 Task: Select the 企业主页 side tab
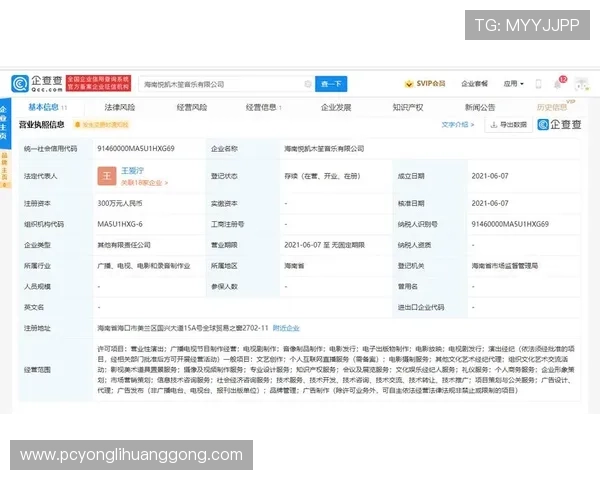tap(3, 122)
